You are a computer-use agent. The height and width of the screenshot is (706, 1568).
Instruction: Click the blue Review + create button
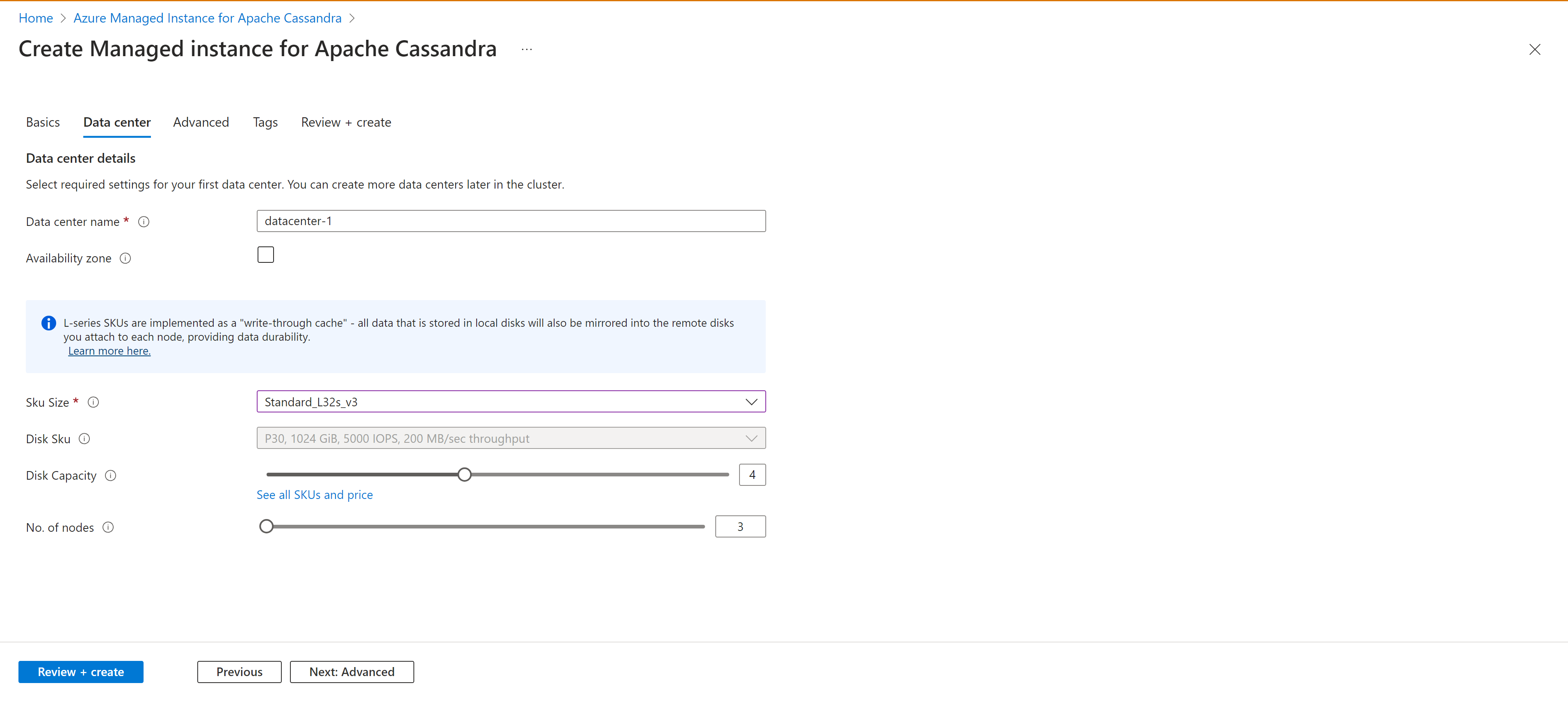coord(81,672)
